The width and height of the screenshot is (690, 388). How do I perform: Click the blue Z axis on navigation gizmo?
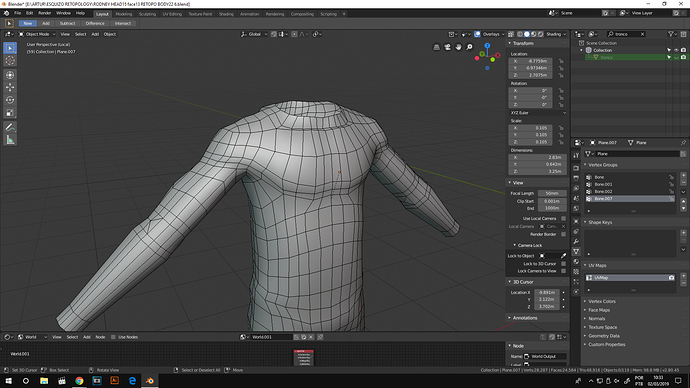point(487,45)
